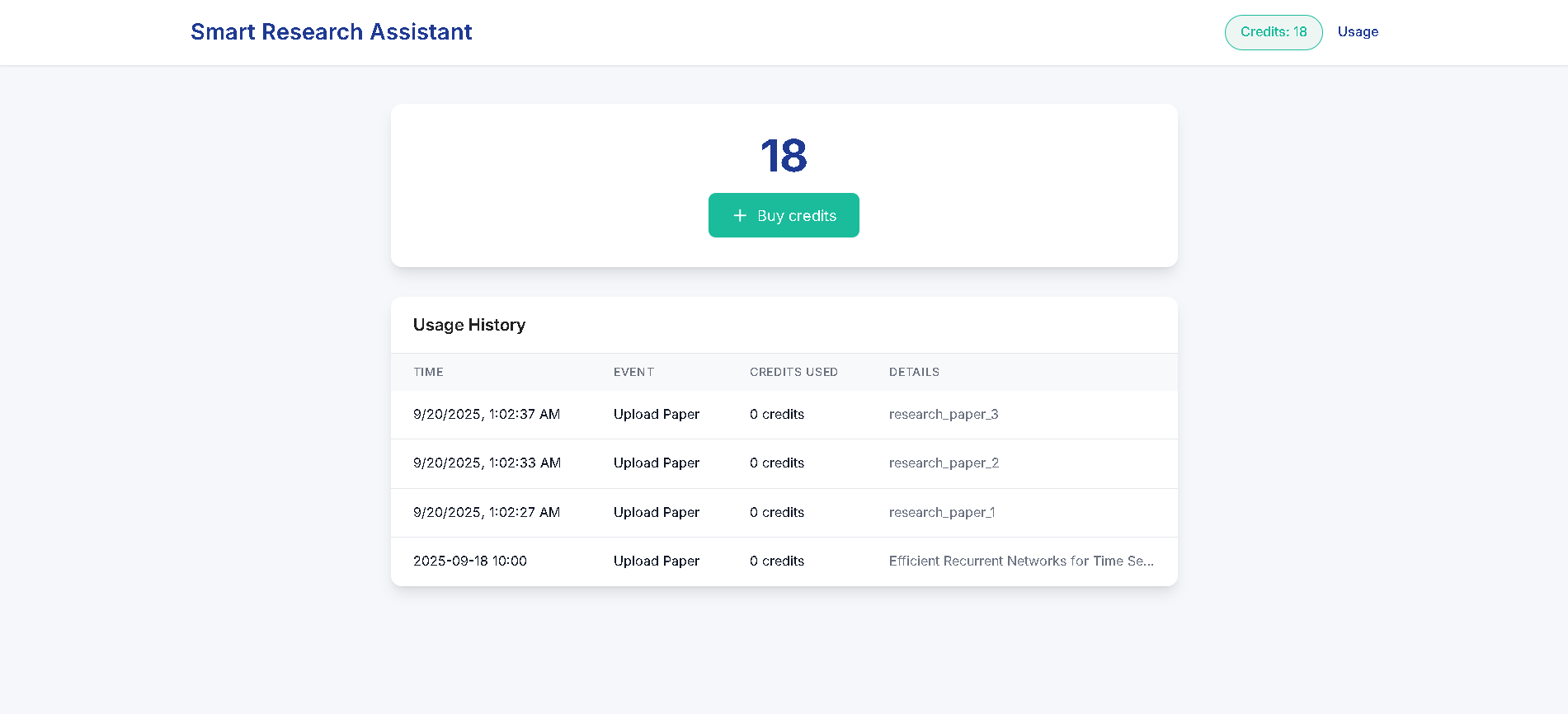Click the Buy credits button
This screenshot has width=1568, height=714.
pyautogui.click(x=784, y=215)
